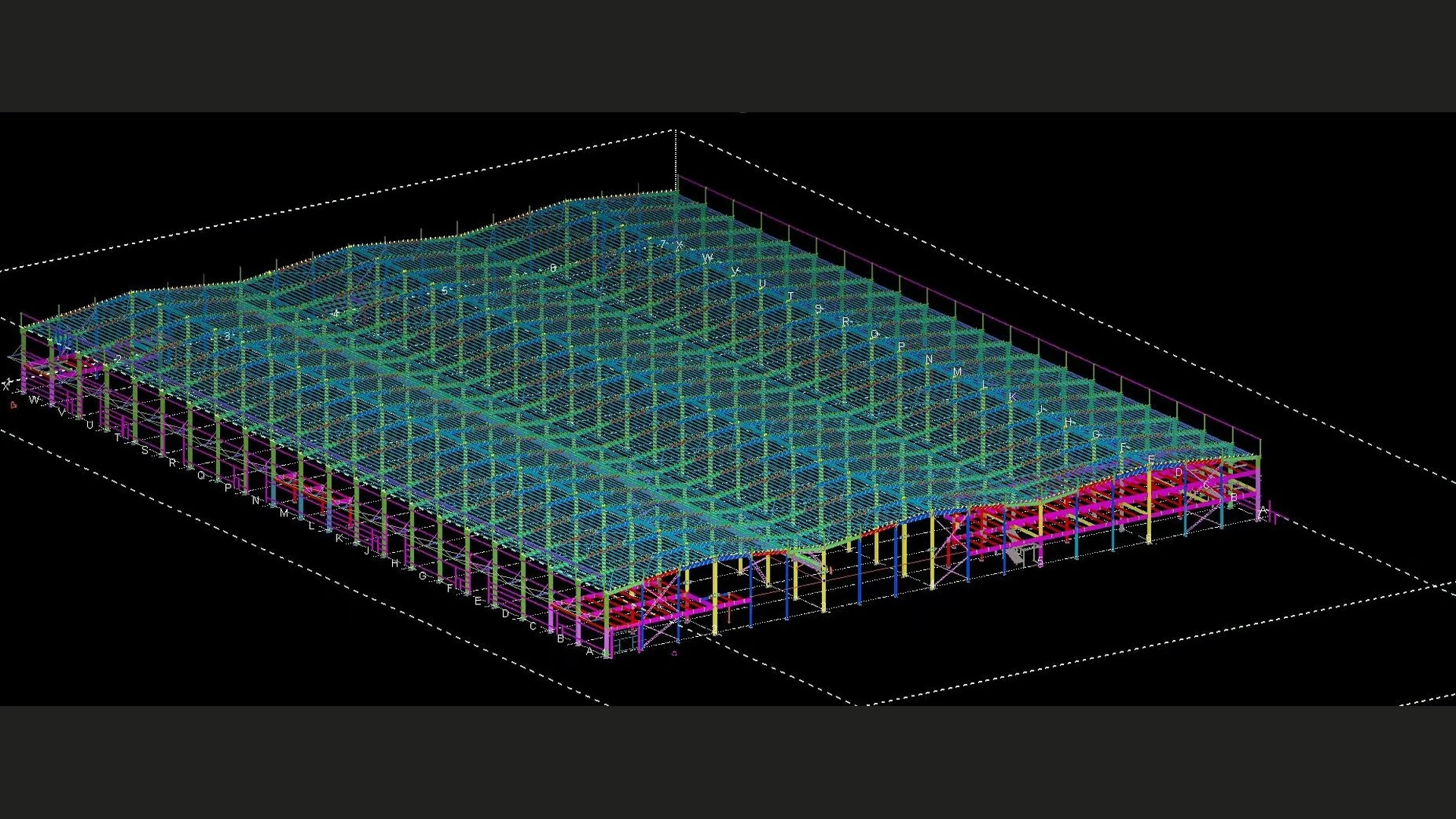The height and width of the screenshot is (819, 1456).
Task: Pick grid label 4 on the roof
Action: pos(336,313)
